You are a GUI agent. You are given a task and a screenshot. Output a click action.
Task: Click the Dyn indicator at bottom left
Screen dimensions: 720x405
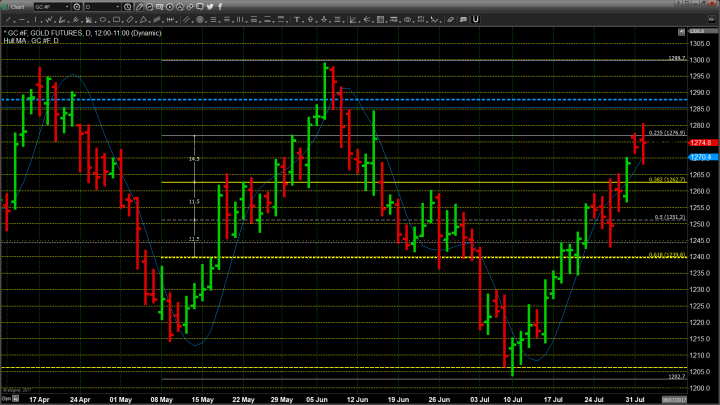pyautogui.click(x=6, y=399)
